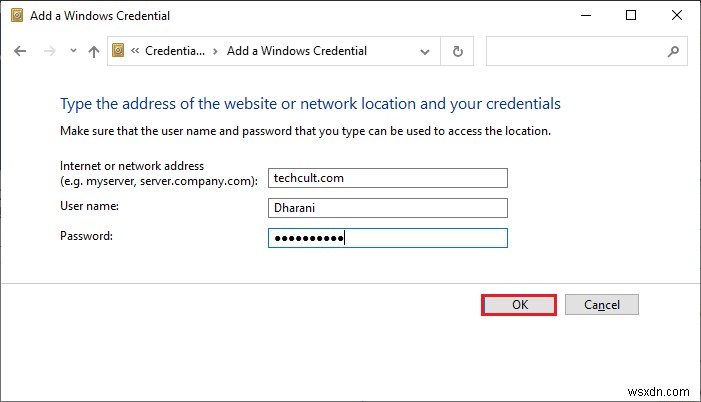Refresh the current page
This screenshot has height=402, width=701.
click(458, 51)
